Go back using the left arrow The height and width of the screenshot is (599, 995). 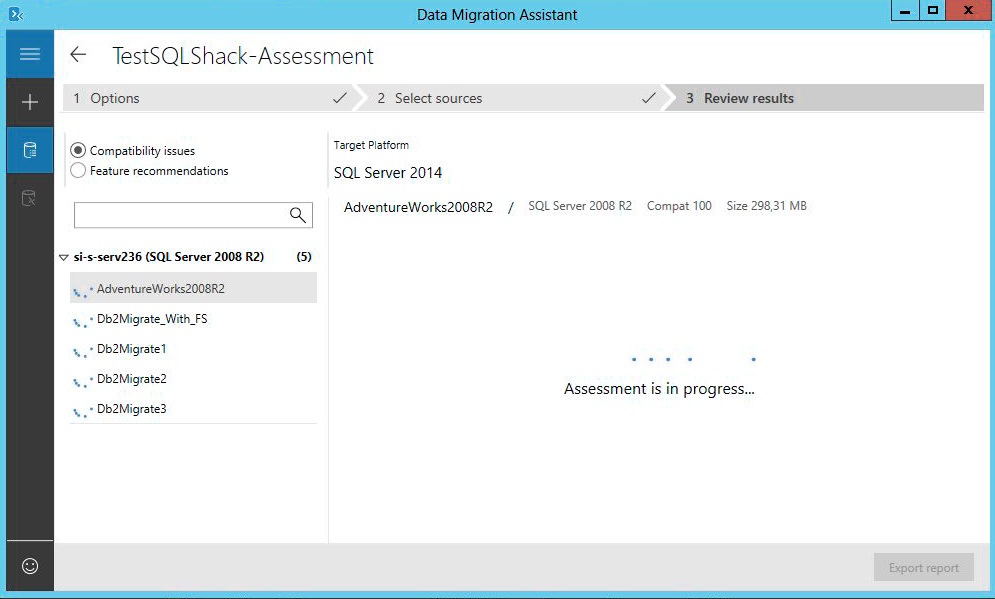78,55
